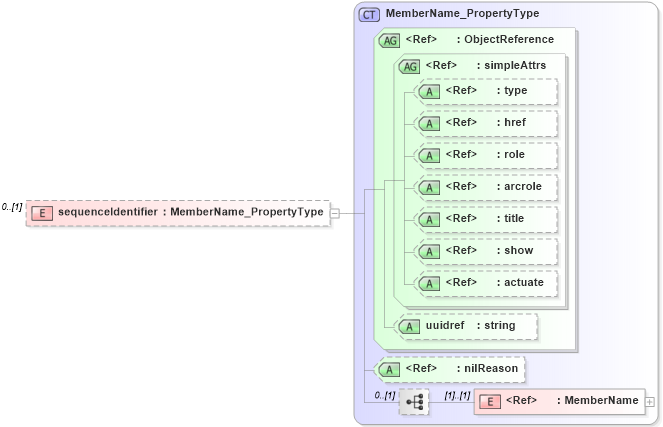
Task: Click the 0..[1] cardinality beside sequence compositor
Action: point(384,395)
